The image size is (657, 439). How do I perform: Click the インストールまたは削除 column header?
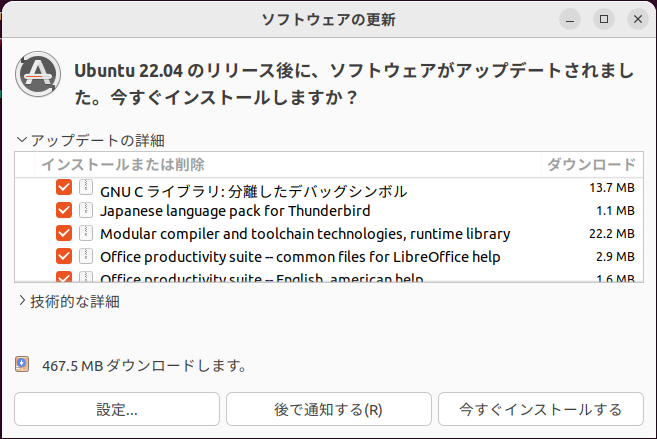click(287, 165)
